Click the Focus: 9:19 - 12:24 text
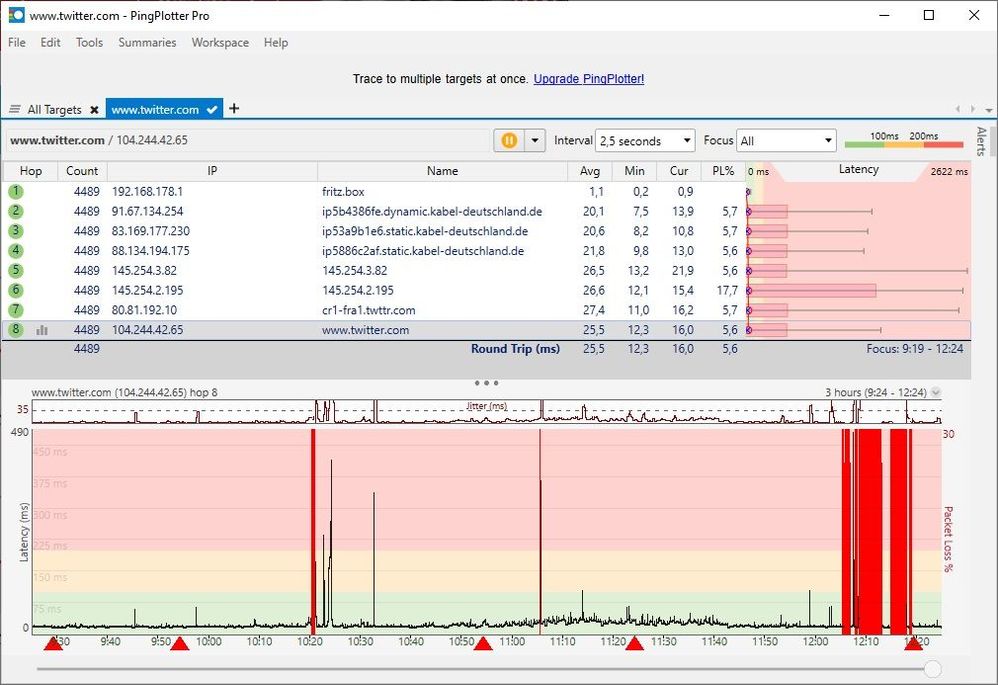 [915, 348]
